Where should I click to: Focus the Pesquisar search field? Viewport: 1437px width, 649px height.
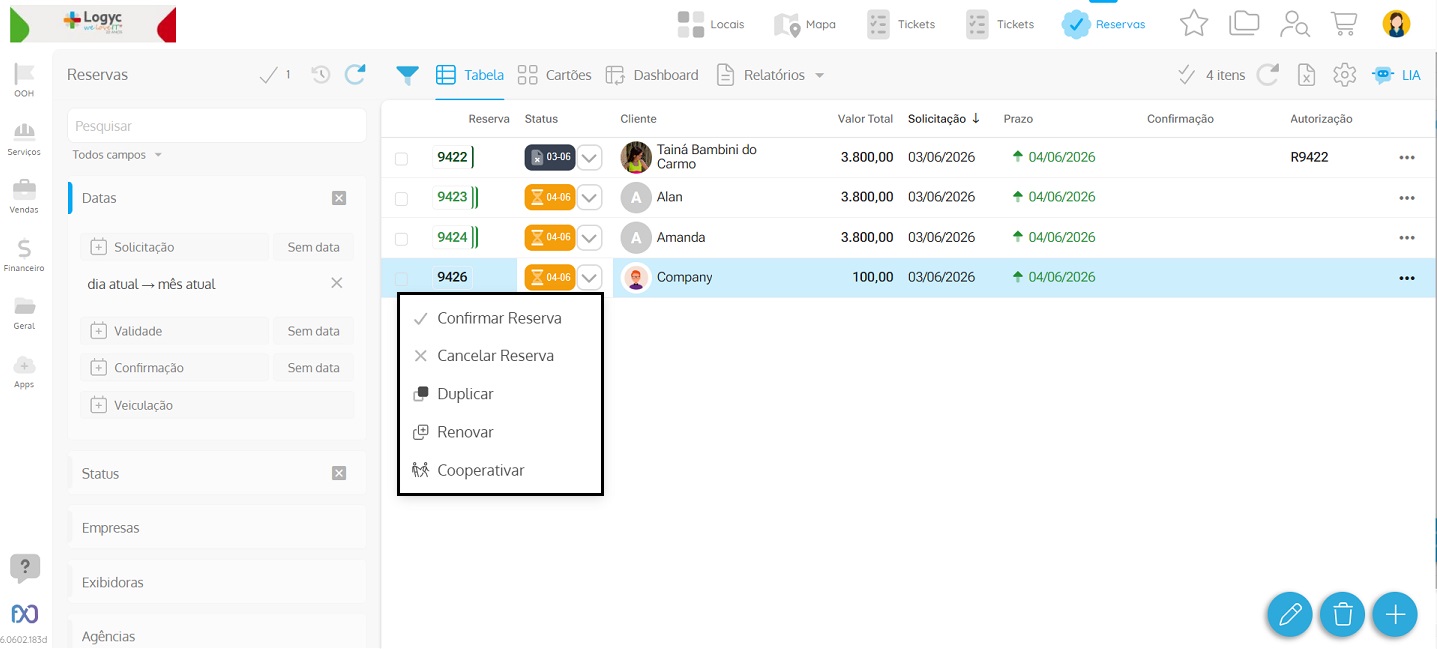click(x=216, y=126)
